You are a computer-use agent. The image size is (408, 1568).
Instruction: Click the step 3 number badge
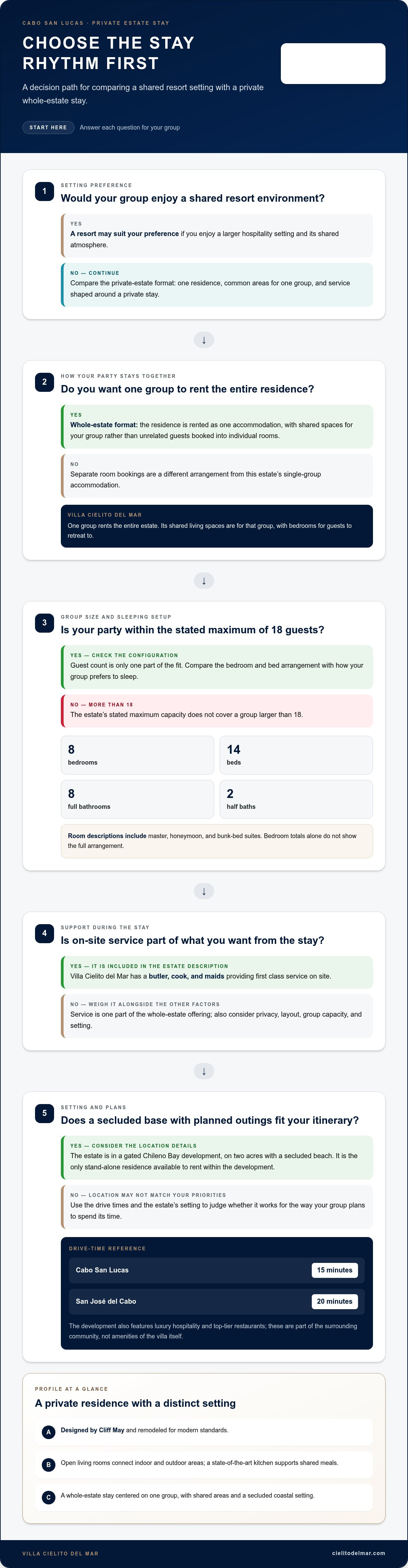pos(45,623)
